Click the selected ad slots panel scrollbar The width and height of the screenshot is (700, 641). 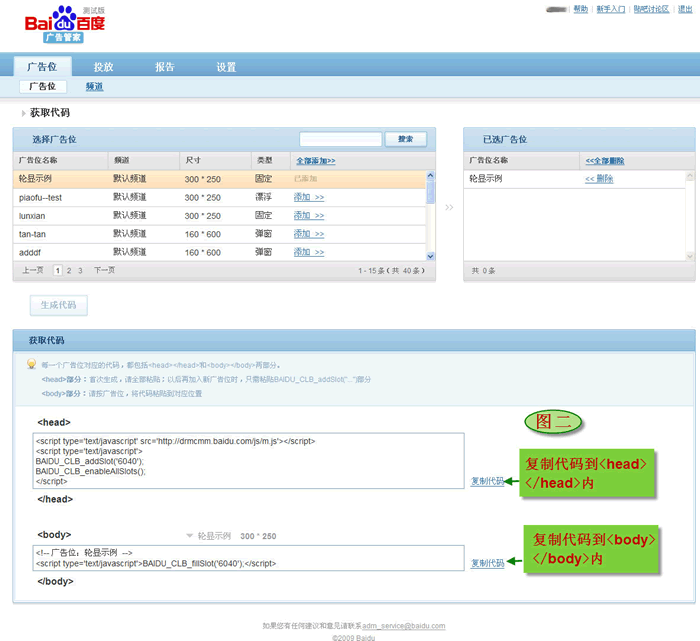690,216
